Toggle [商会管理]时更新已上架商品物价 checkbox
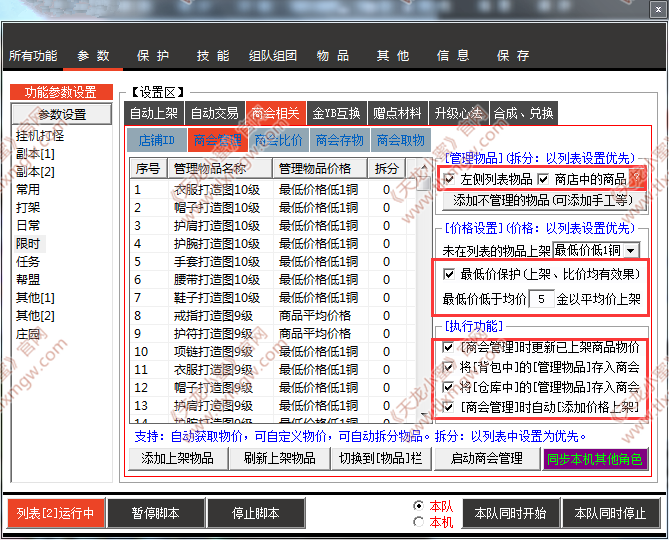 click(x=448, y=347)
